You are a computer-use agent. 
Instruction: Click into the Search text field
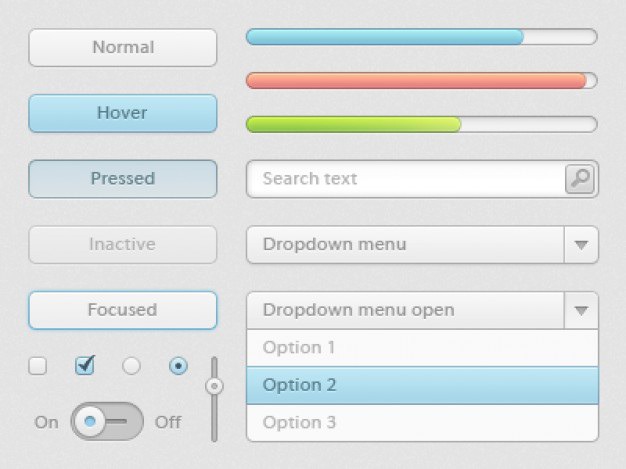click(x=406, y=179)
